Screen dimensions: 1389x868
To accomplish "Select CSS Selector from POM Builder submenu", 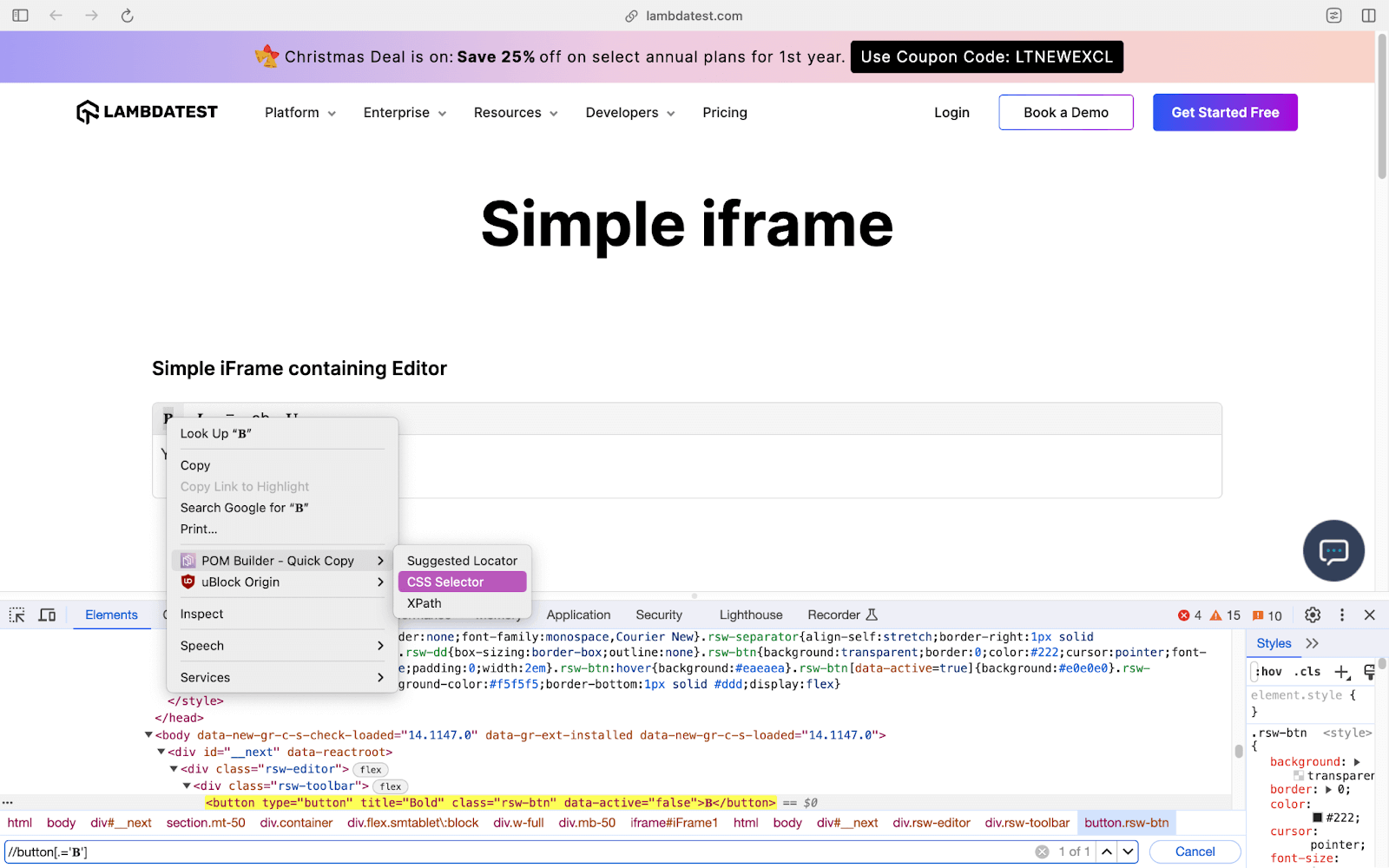I will [x=444, y=582].
